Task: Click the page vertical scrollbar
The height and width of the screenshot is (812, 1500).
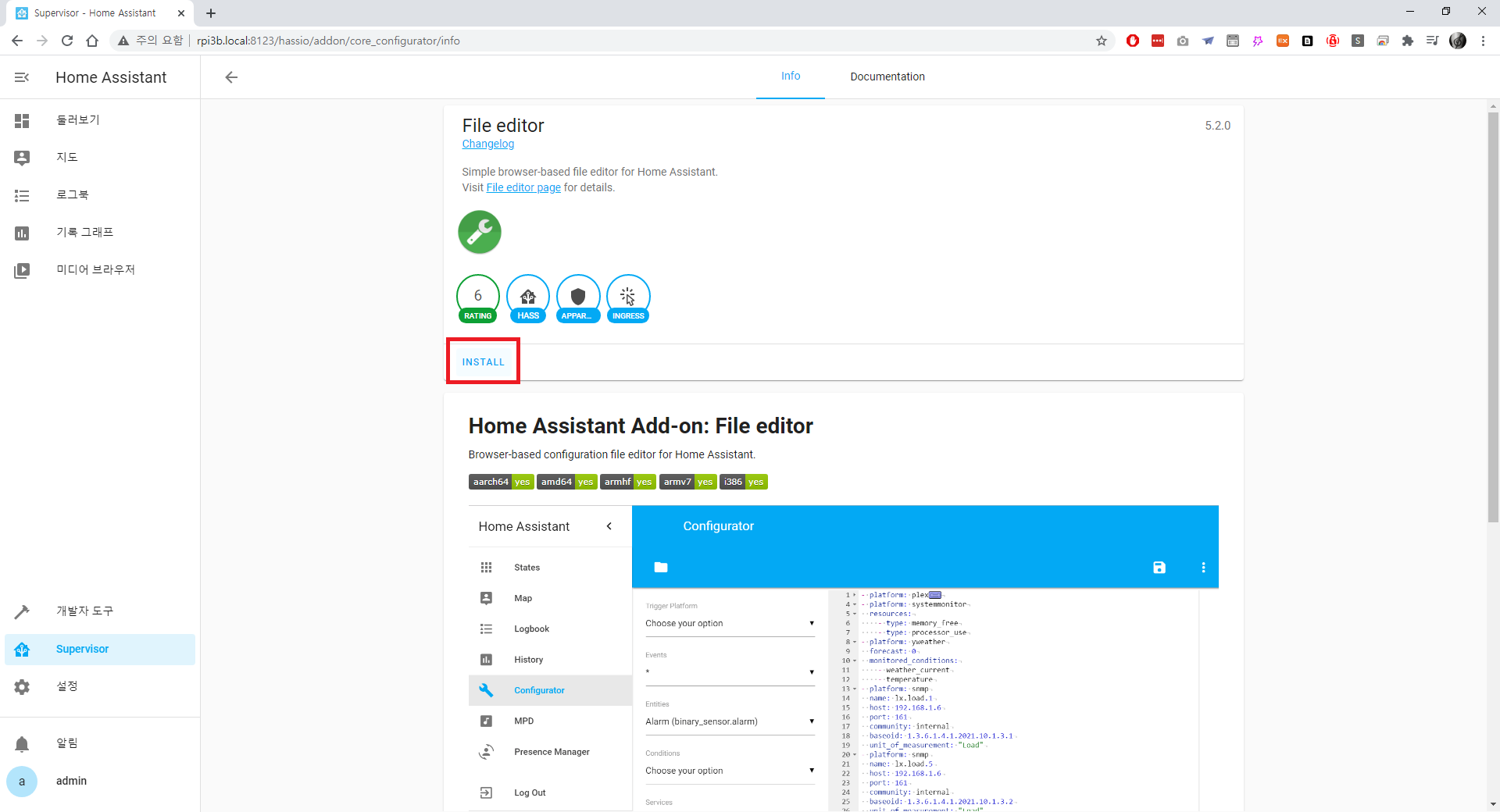Action: tap(1493, 316)
